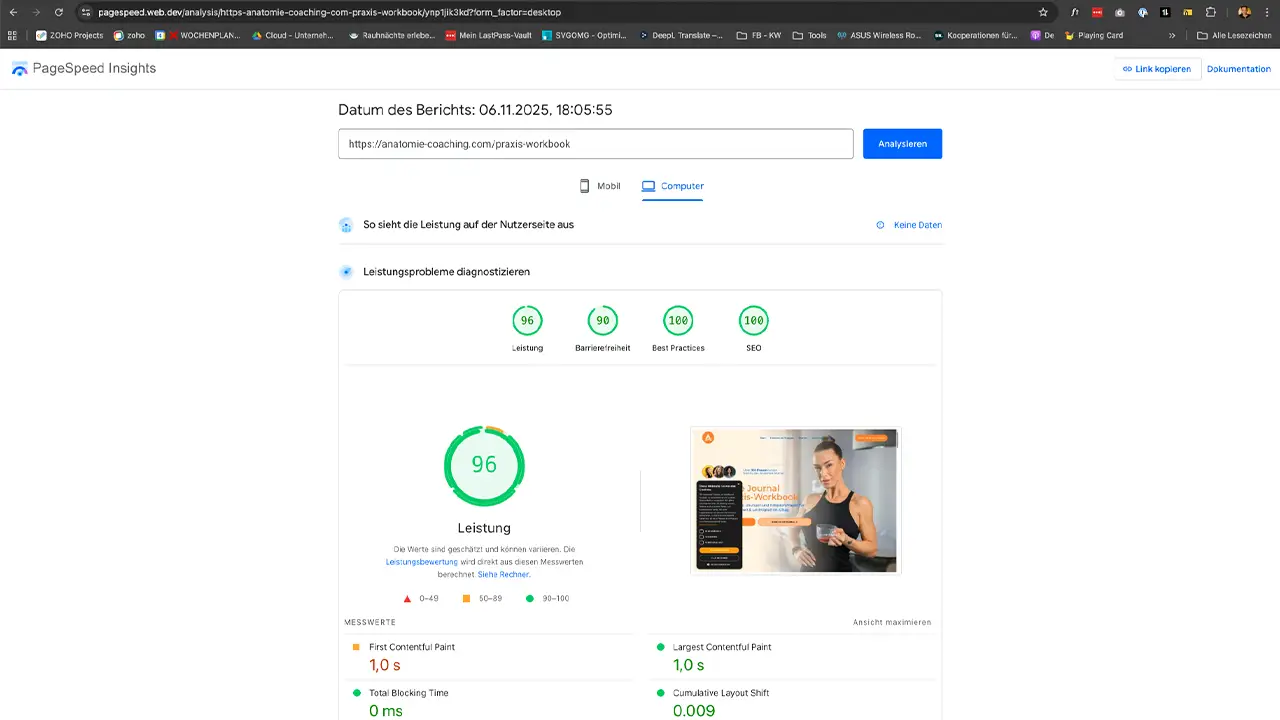The height and width of the screenshot is (720, 1280).
Task: Click the pulse icon beside Leistungsprobleme diagnostizieren
Action: click(346, 271)
